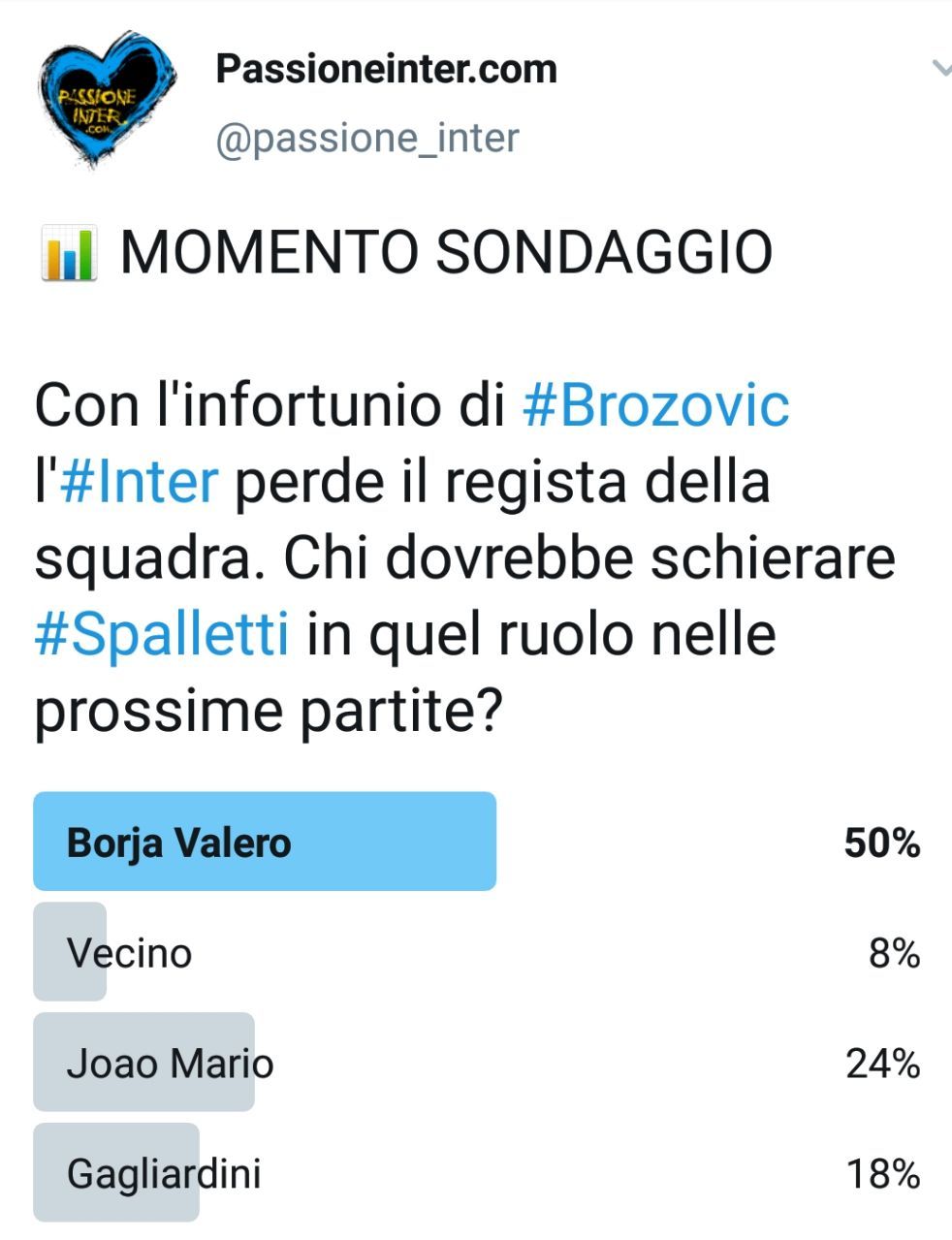Image resolution: width=952 pixels, height=1240 pixels.
Task: Click the word "infortunio" in the tweet
Action: (316, 405)
